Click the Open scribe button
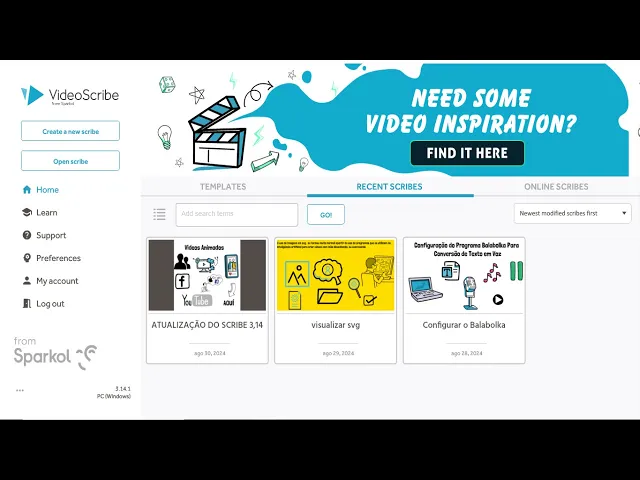640x480 pixels. [70, 161]
